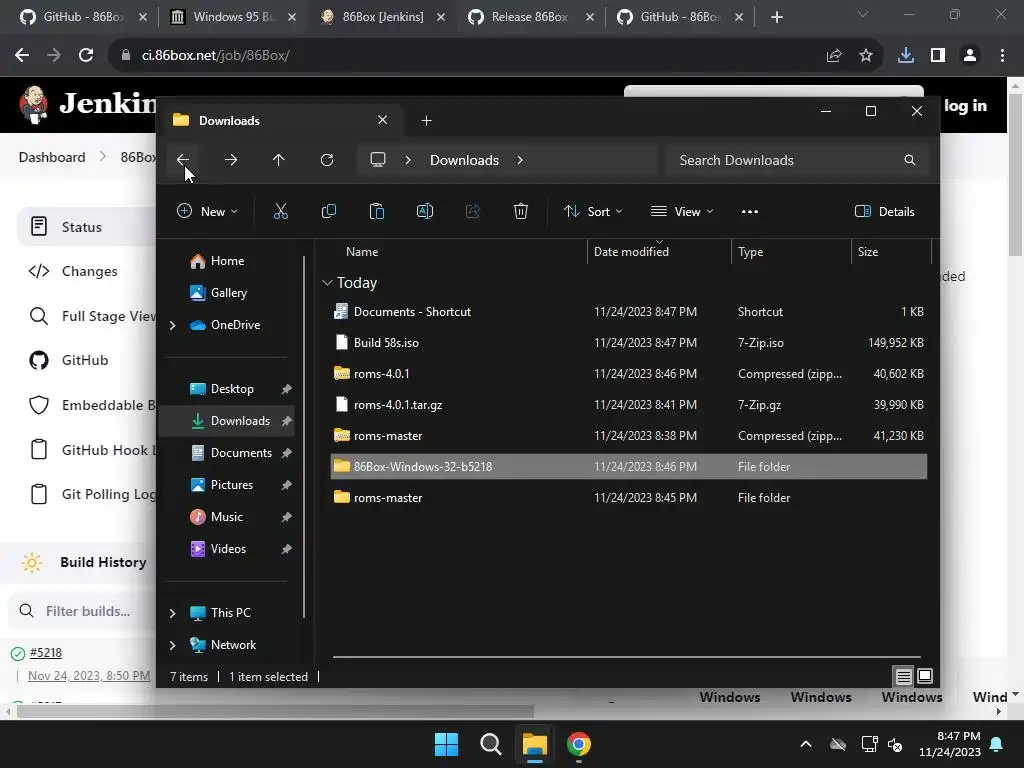This screenshot has height=768, width=1024.
Task: Click the search magnifier in Search Downloads
Action: coord(910,160)
